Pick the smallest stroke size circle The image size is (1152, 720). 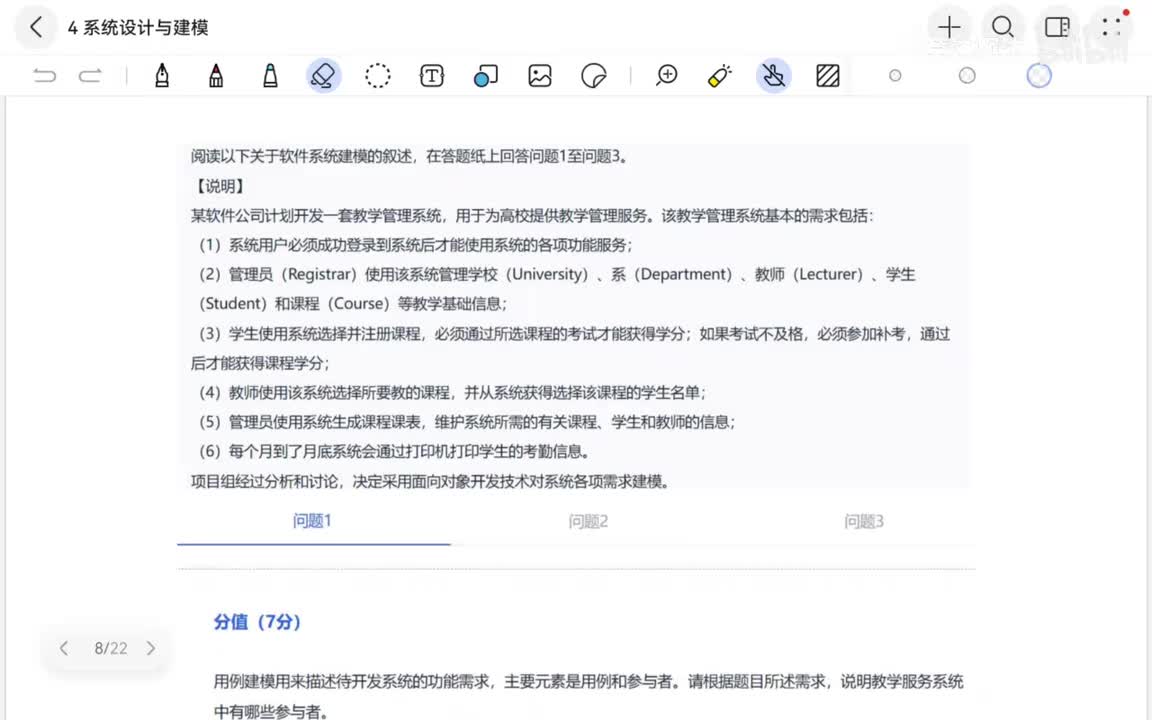[x=895, y=76]
